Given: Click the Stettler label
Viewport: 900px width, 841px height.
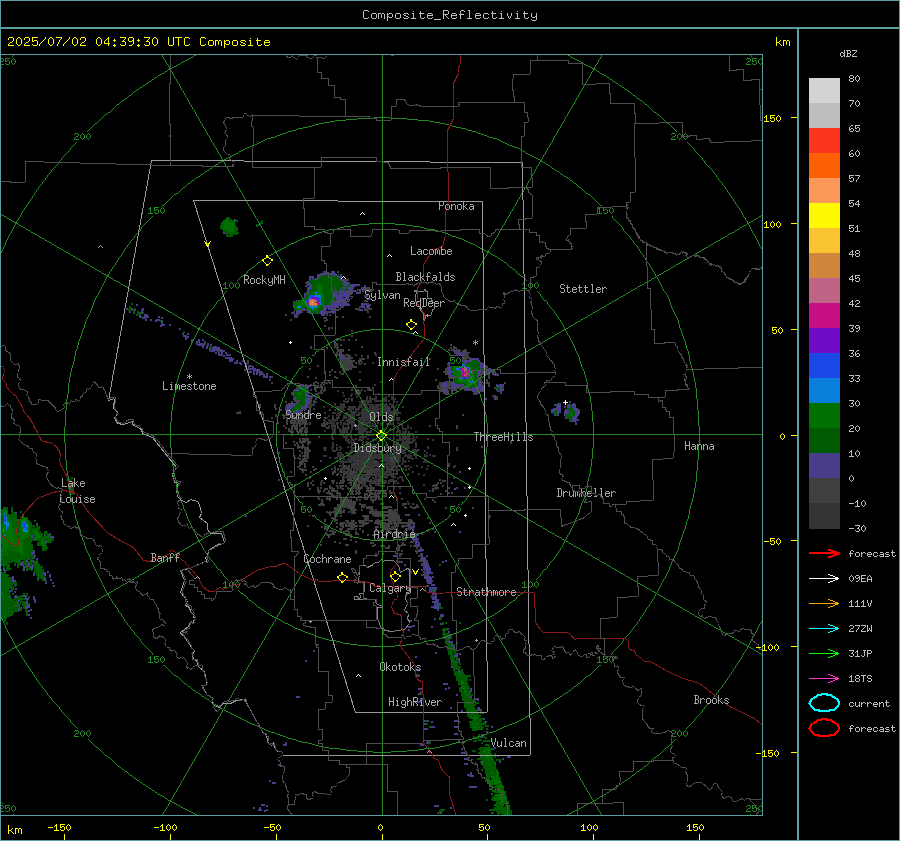Looking at the screenshot, I should coord(583,289).
